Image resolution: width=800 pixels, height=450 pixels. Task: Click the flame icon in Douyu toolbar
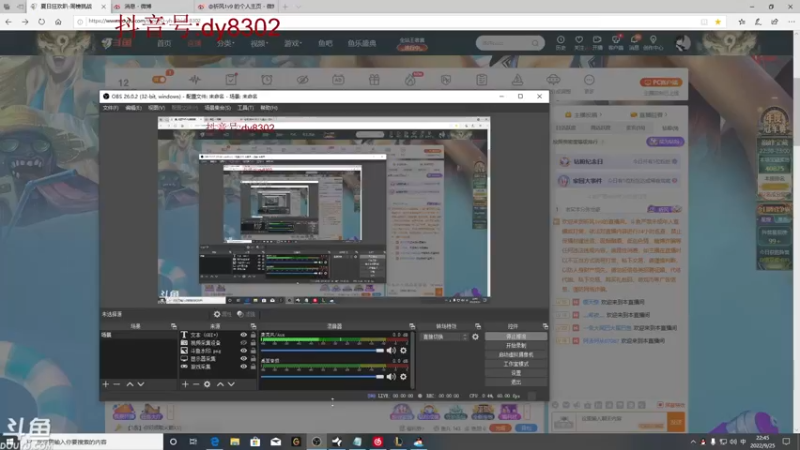[411, 80]
